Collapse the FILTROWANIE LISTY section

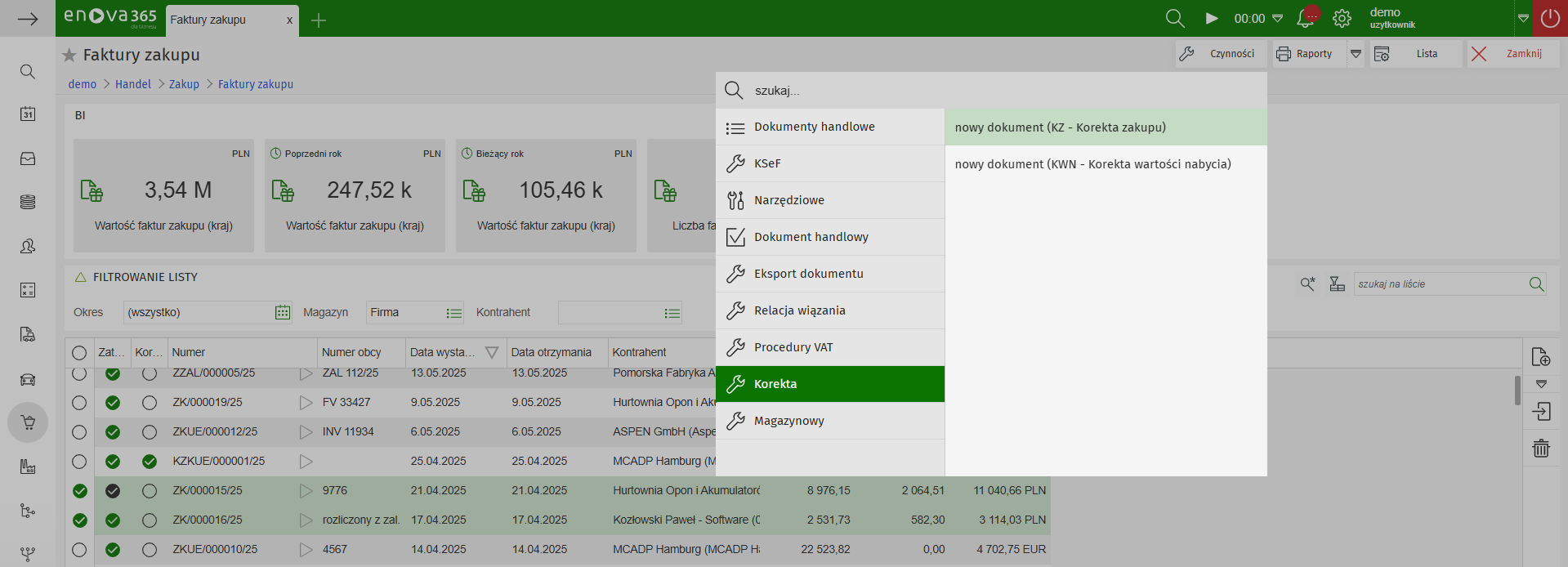[x=81, y=277]
